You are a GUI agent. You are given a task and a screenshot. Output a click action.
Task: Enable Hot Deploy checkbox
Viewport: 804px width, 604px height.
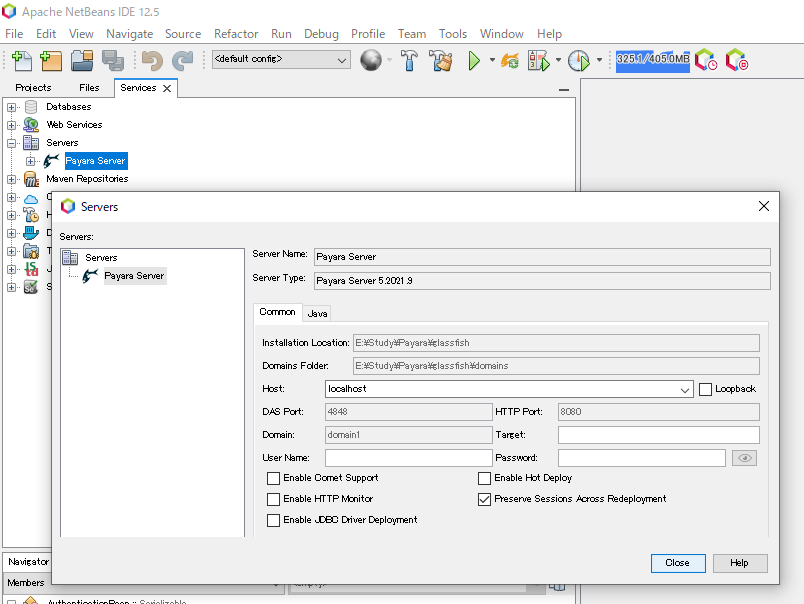484,478
